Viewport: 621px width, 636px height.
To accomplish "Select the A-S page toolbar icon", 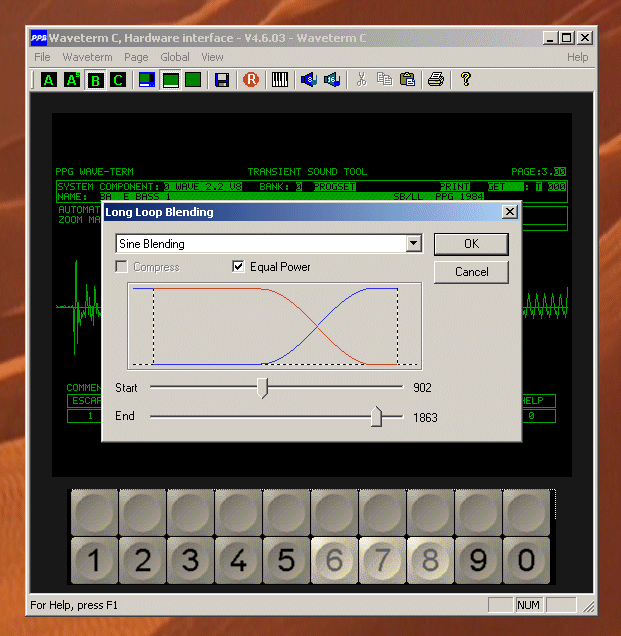I will (x=72, y=80).
